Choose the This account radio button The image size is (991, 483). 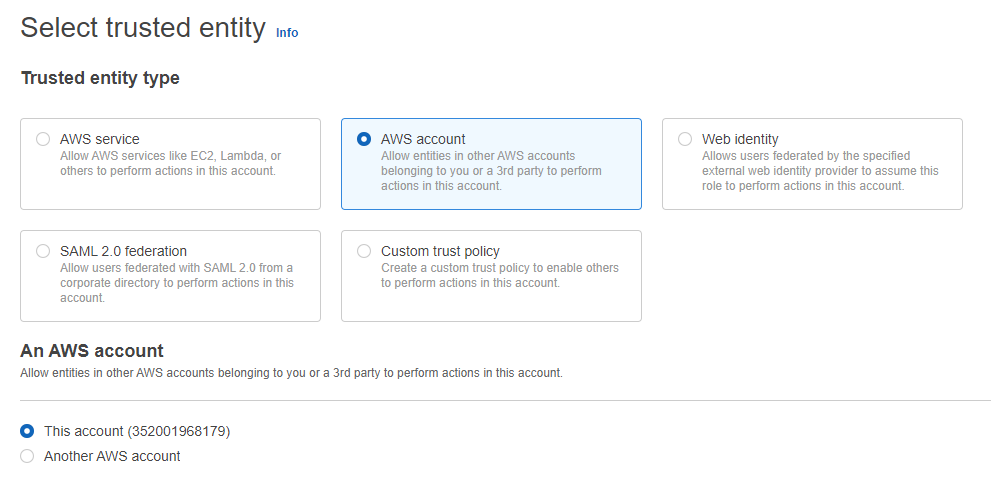point(27,431)
